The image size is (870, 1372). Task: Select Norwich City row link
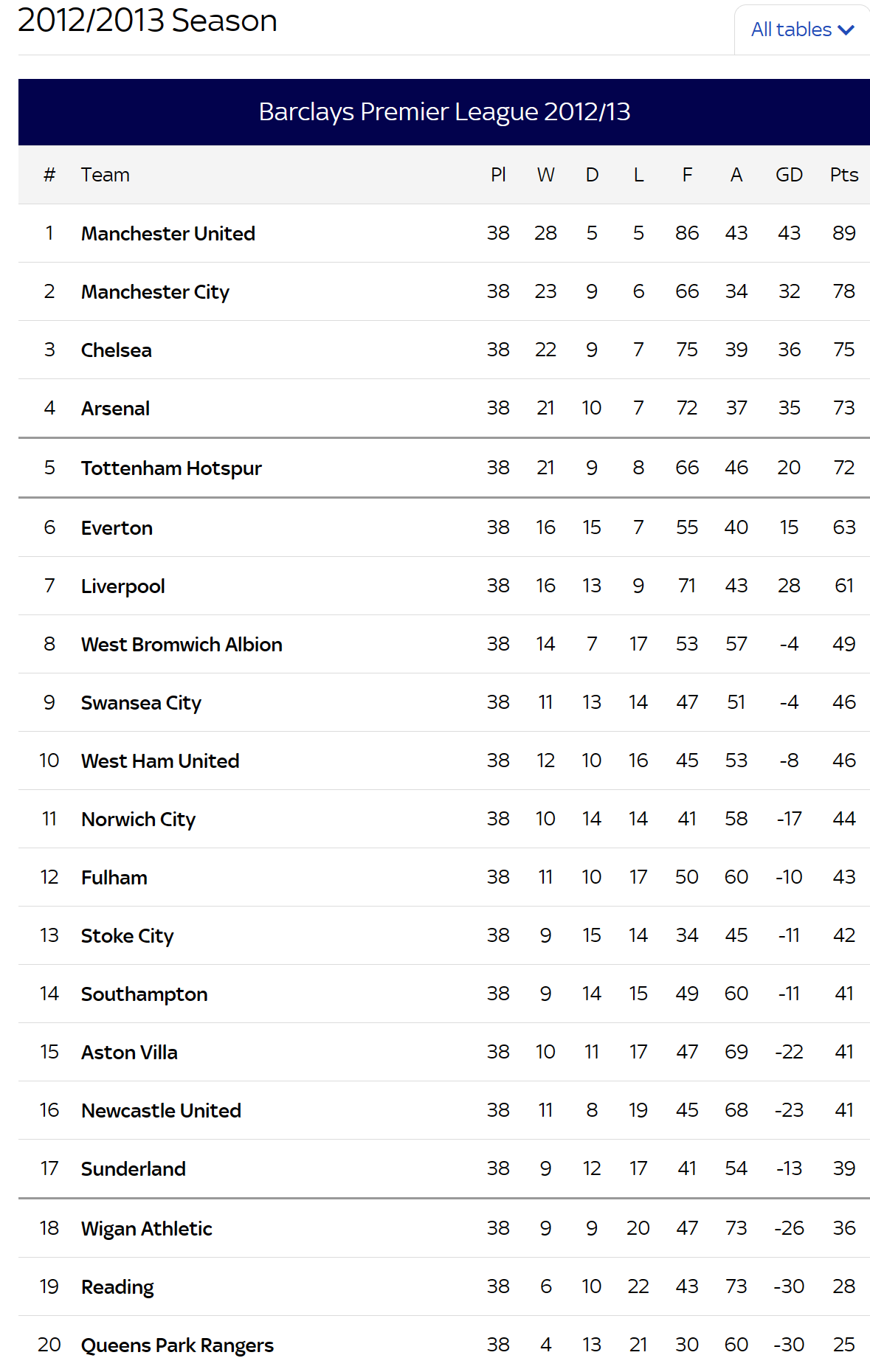point(139,820)
